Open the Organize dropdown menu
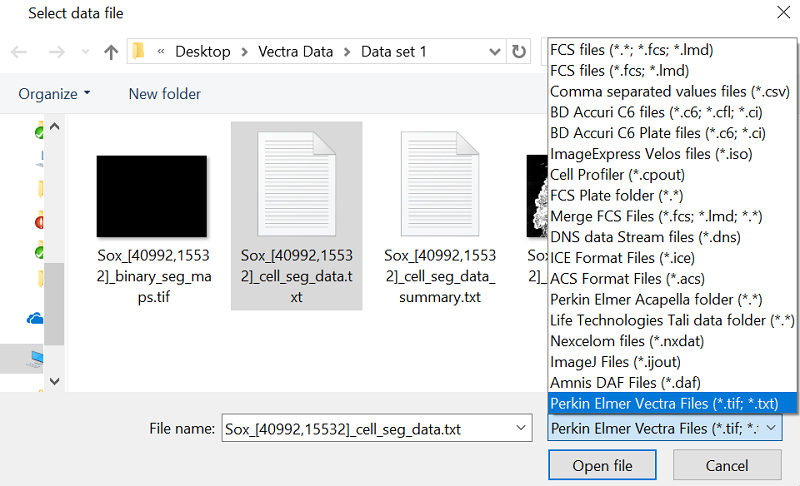This screenshot has width=800, height=486. pyautogui.click(x=54, y=94)
